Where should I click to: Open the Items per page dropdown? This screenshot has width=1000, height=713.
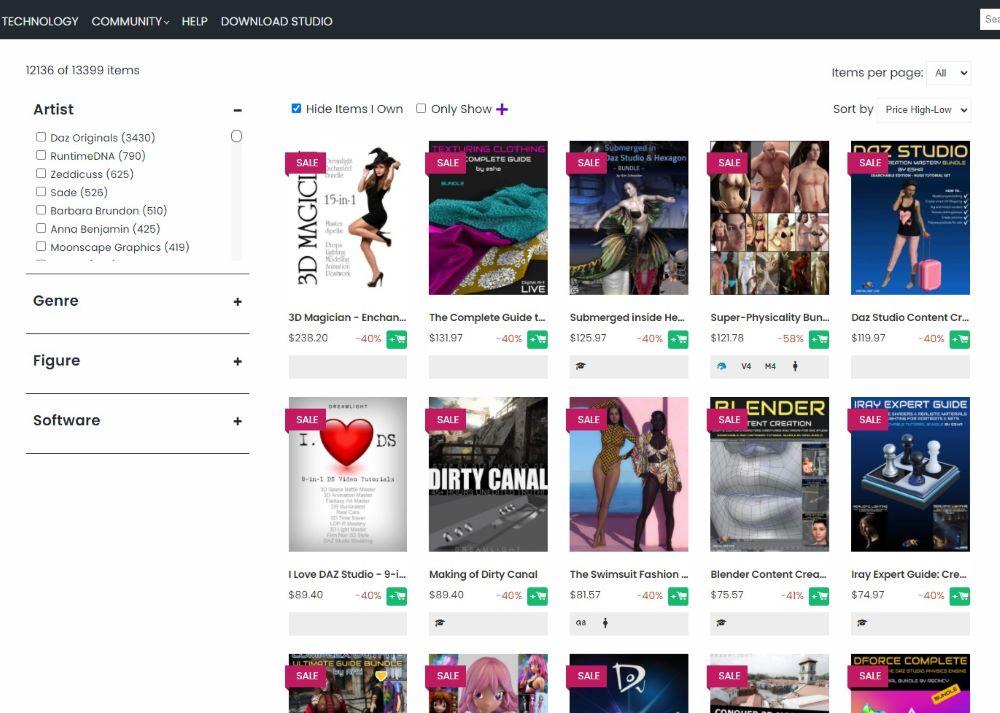[x=948, y=73]
